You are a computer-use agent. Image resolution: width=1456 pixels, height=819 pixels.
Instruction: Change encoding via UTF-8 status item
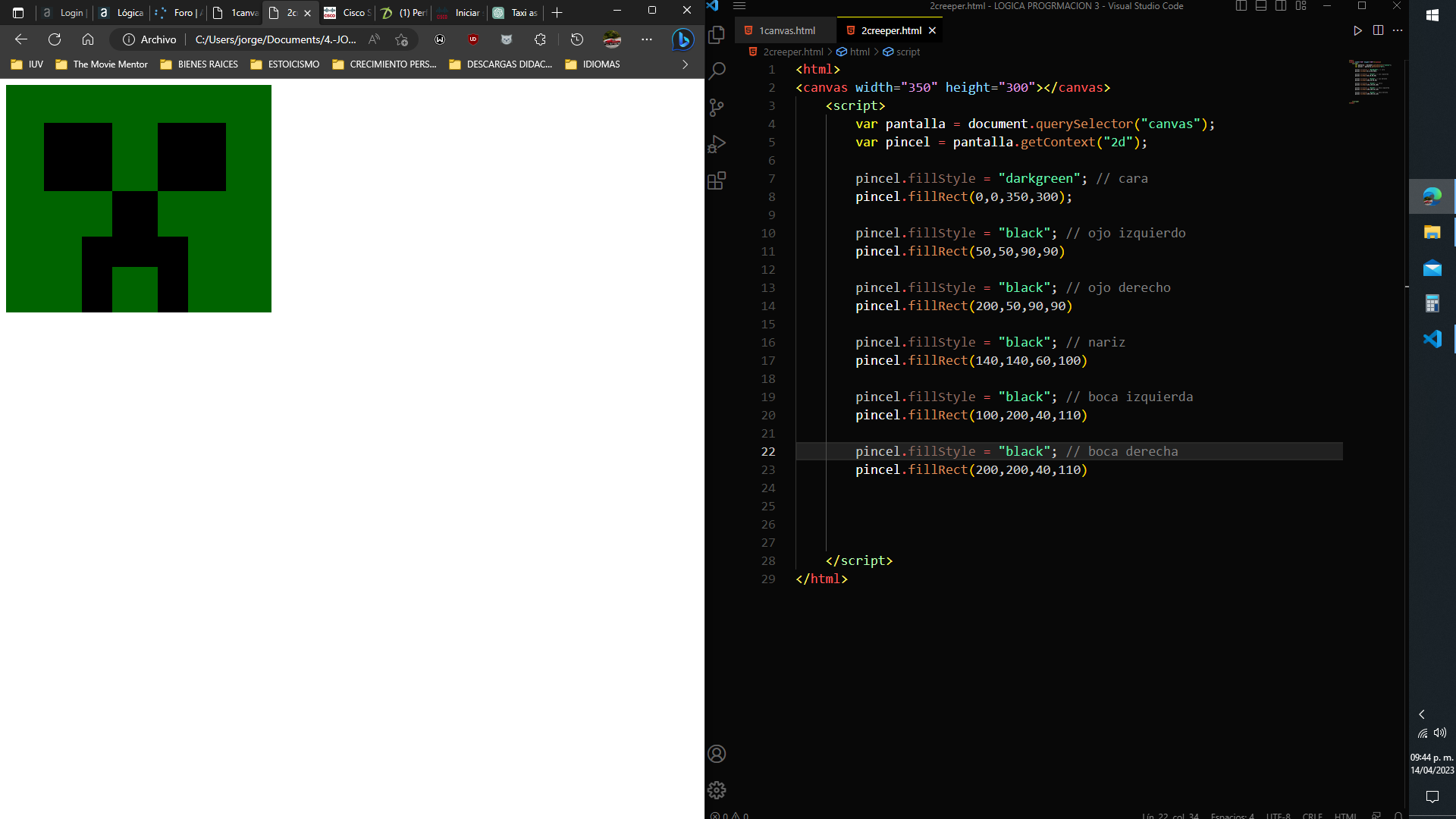point(1279,815)
